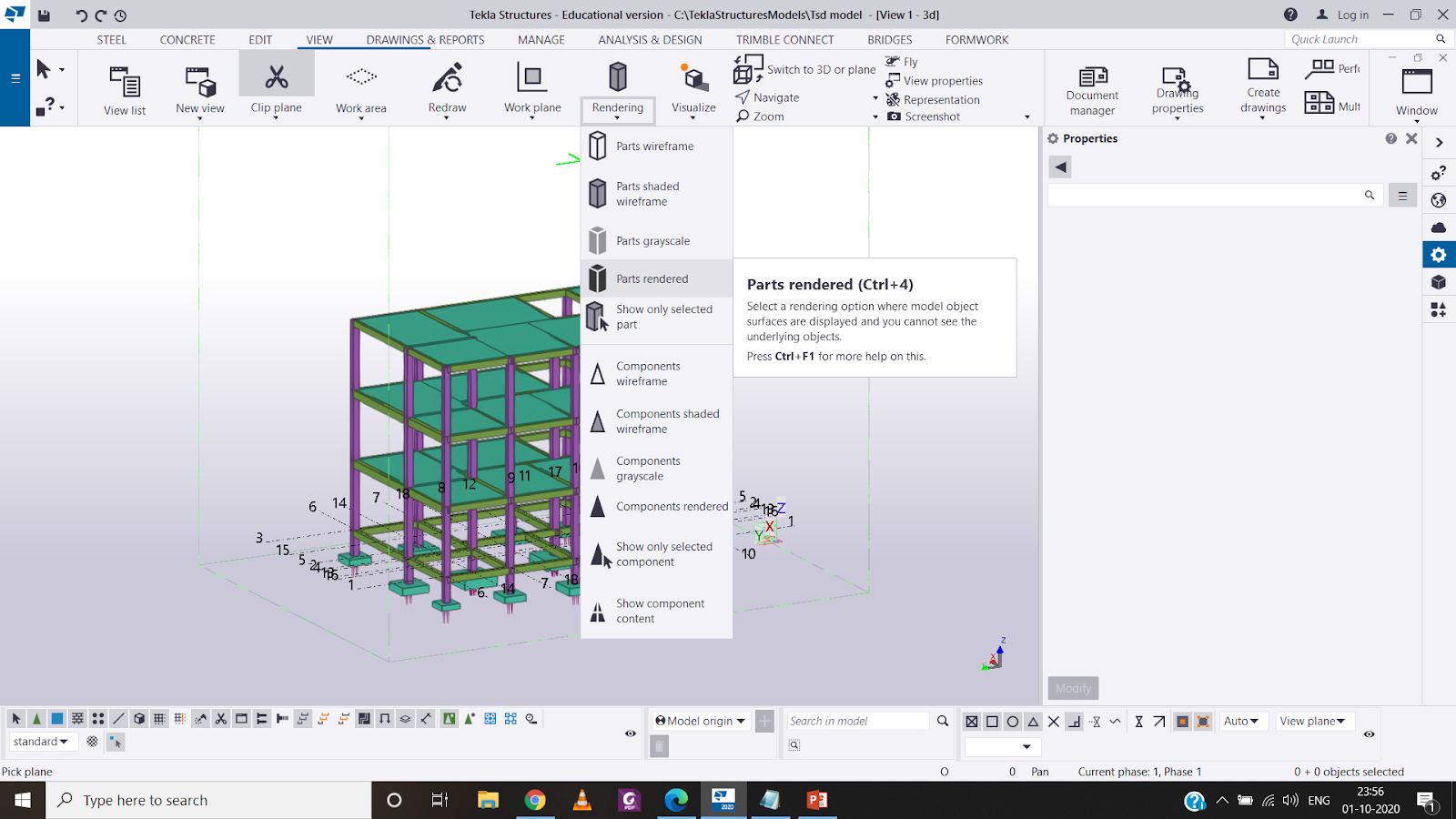The image size is (1456, 819).
Task: Click Switch to 3D or plane
Action: [x=805, y=69]
